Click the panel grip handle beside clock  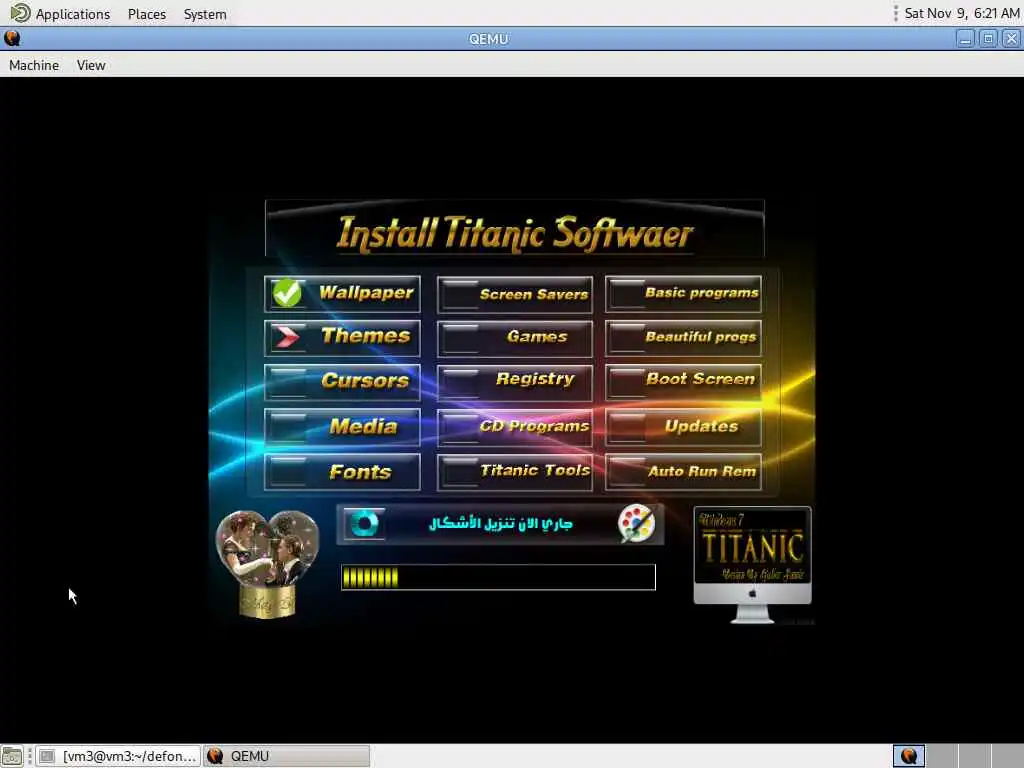pyautogui.click(x=895, y=13)
